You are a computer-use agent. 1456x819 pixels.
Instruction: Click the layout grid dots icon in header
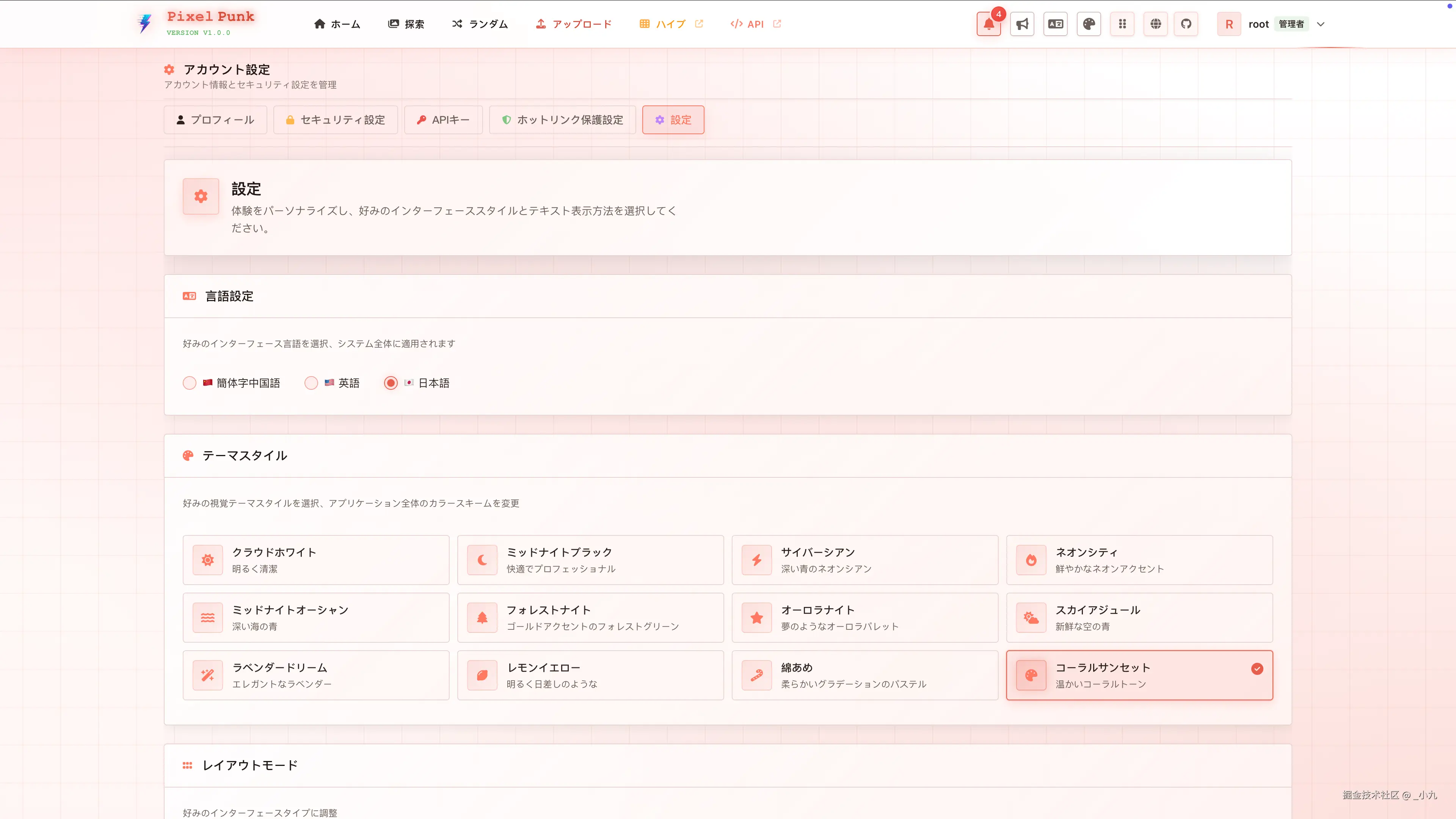point(1122,24)
